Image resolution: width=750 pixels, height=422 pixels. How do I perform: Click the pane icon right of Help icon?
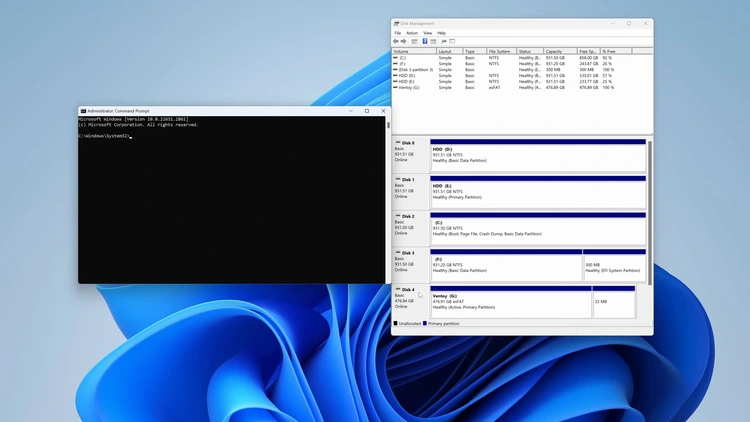click(x=433, y=42)
